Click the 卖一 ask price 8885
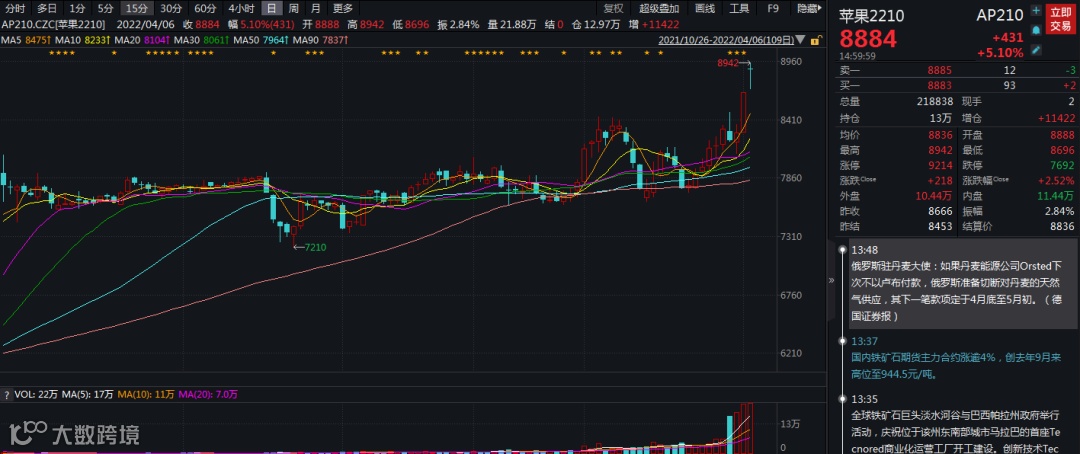This screenshot has height=454, width=1080. [x=940, y=70]
